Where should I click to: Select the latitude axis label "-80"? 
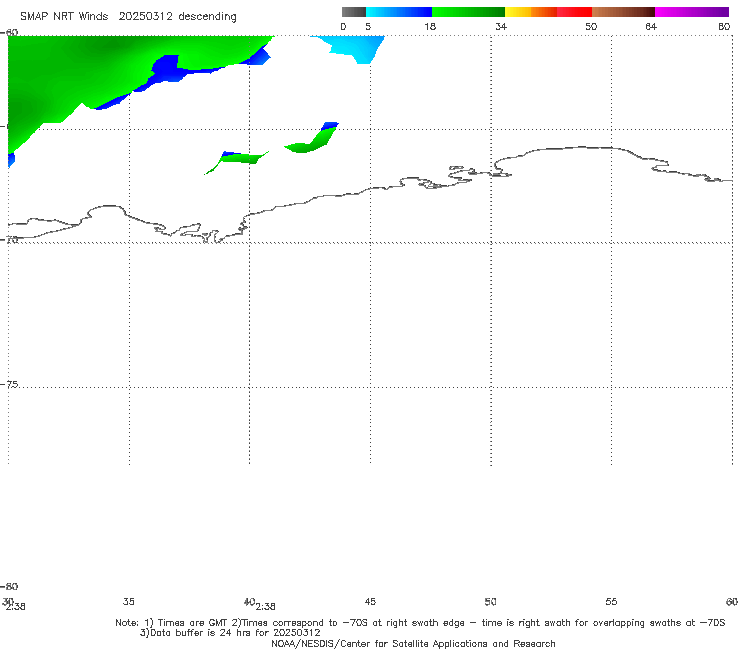click(x=9, y=586)
